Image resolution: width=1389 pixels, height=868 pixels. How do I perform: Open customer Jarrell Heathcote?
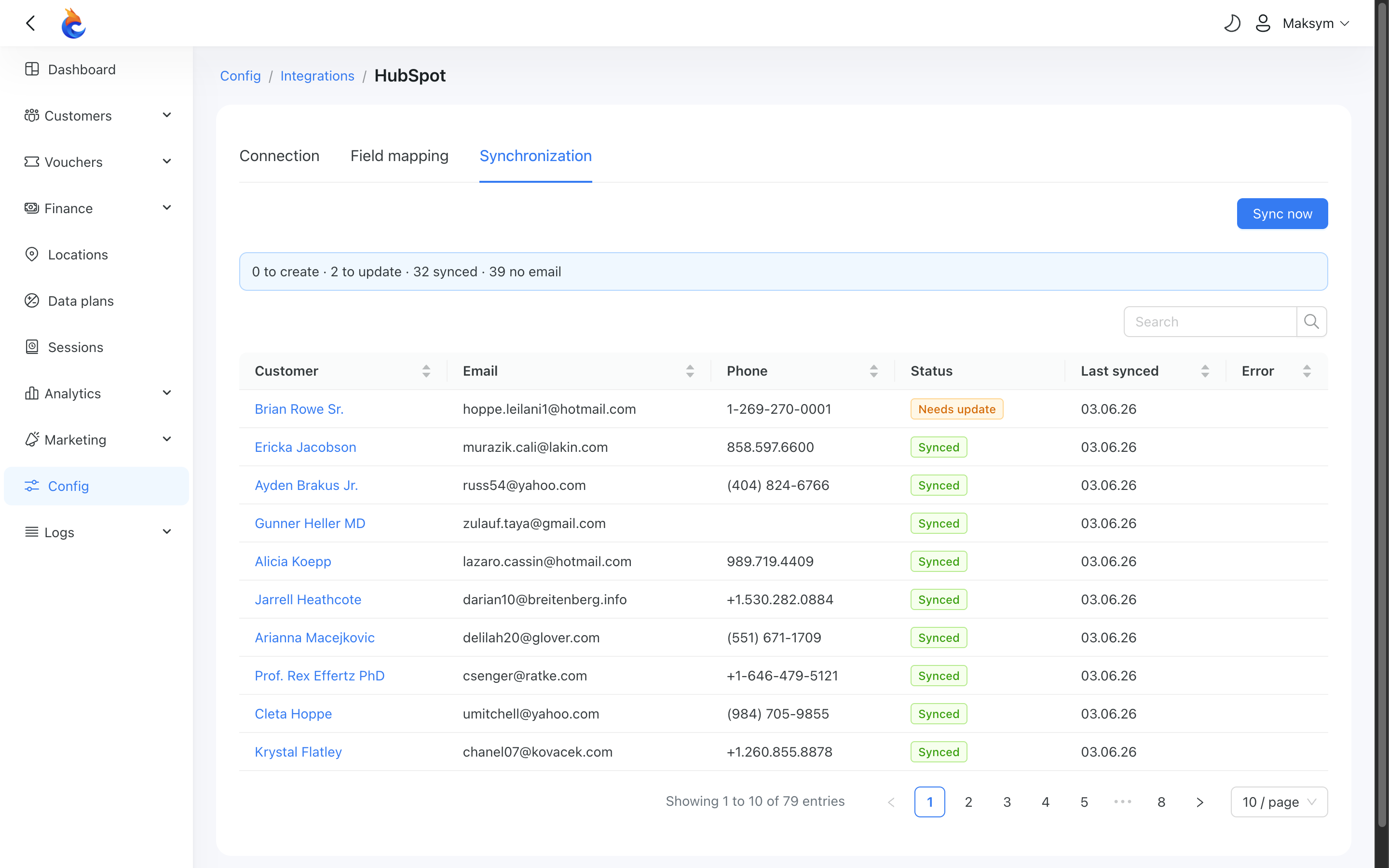pos(308,599)
